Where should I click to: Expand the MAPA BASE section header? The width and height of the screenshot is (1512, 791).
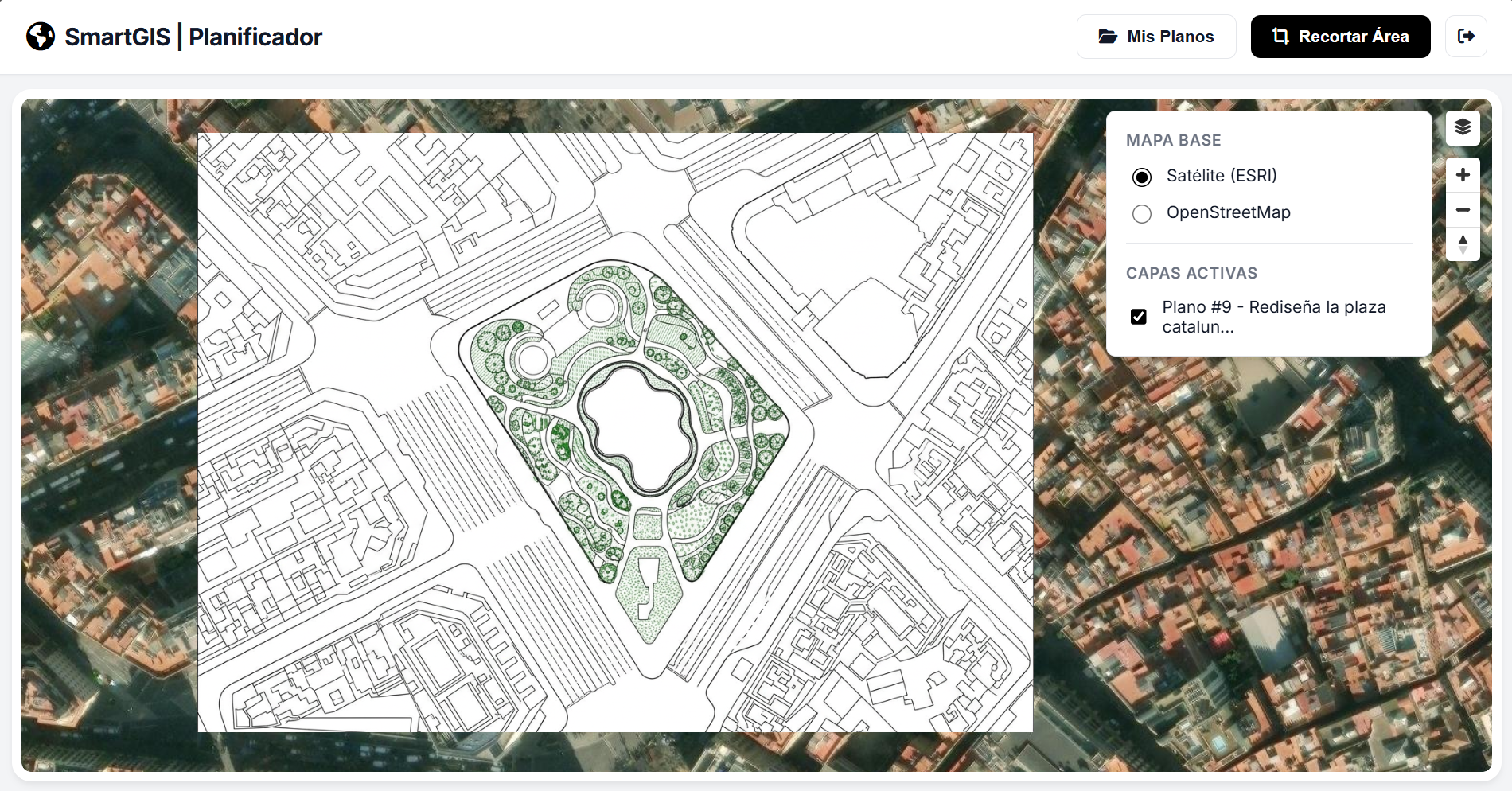[1173, 140]
